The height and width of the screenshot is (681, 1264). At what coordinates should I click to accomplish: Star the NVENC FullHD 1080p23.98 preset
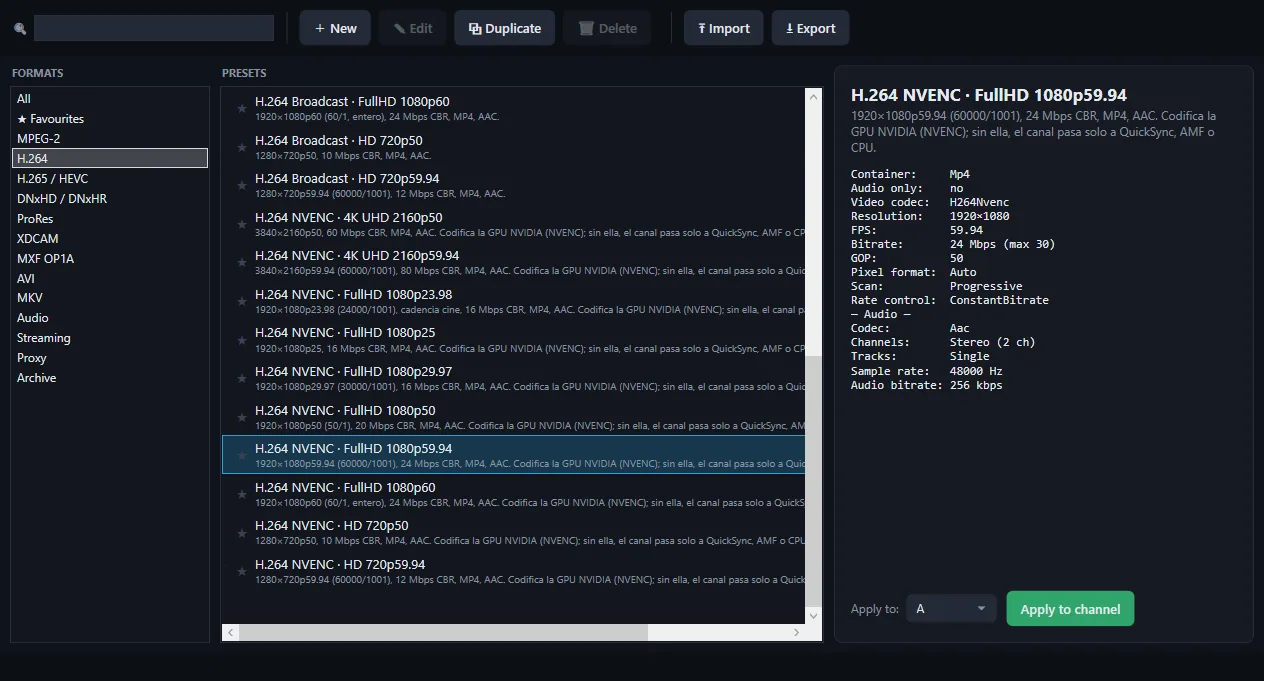[241, 301]
